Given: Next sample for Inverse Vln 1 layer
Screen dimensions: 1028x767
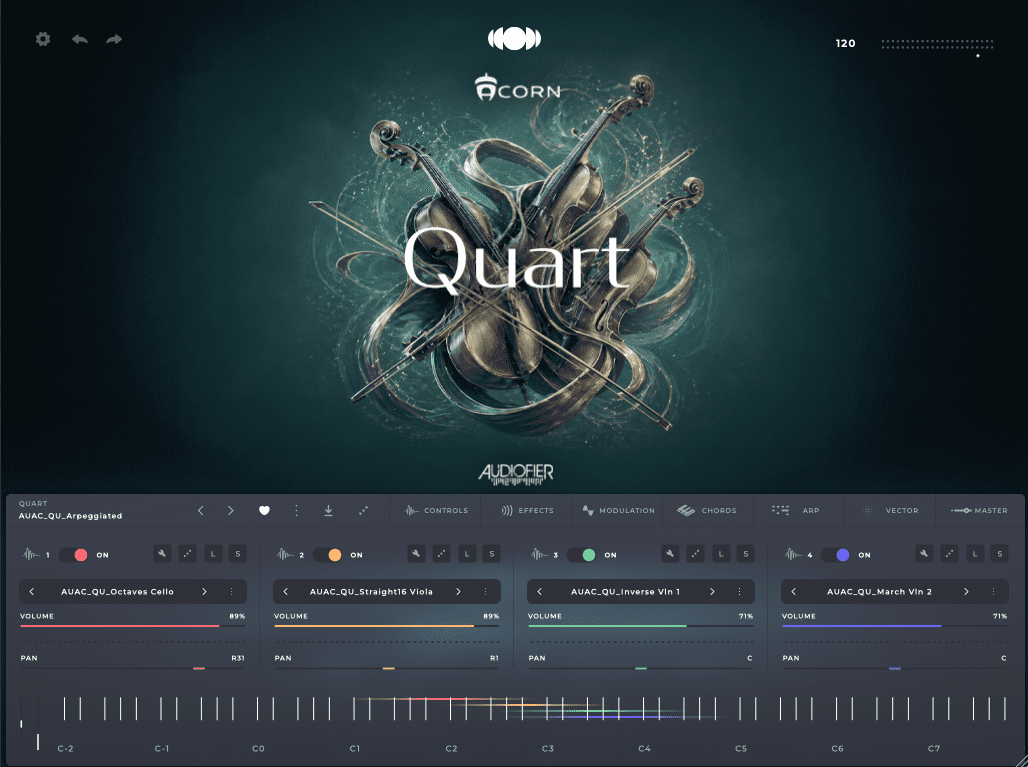Looking at the screenshot, I should pos(712,591).
